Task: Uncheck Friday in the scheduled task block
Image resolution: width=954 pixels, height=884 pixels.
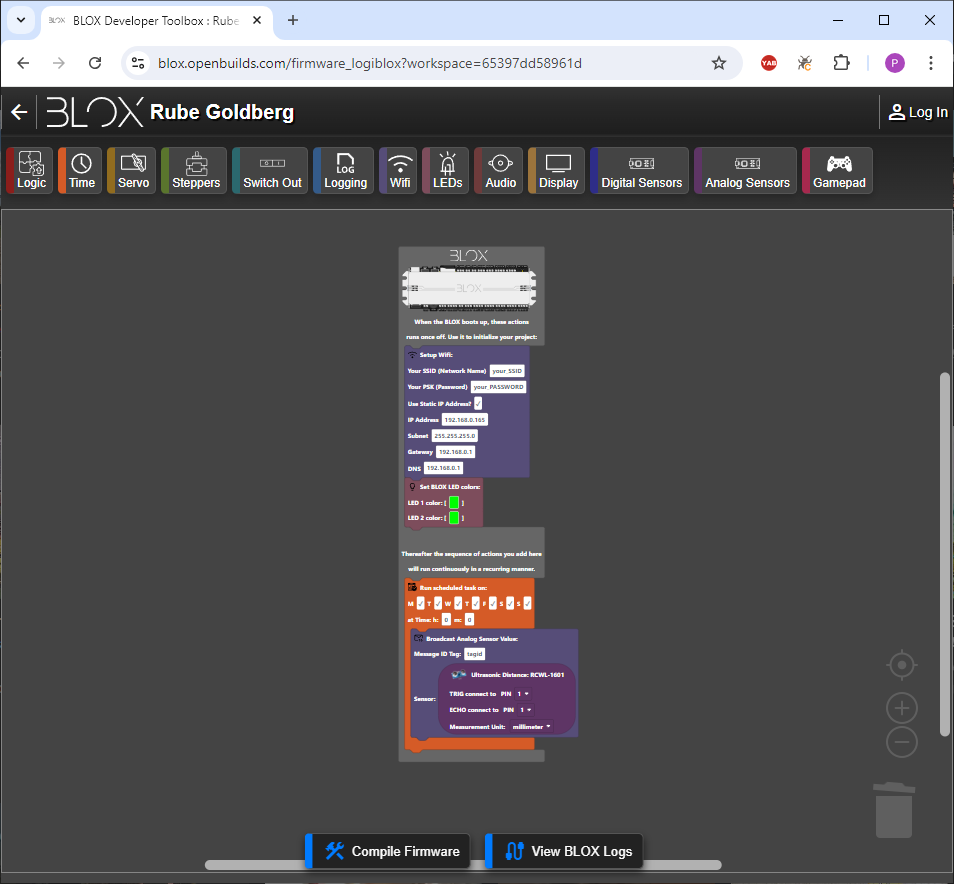Action: click(x=491, y=603)
